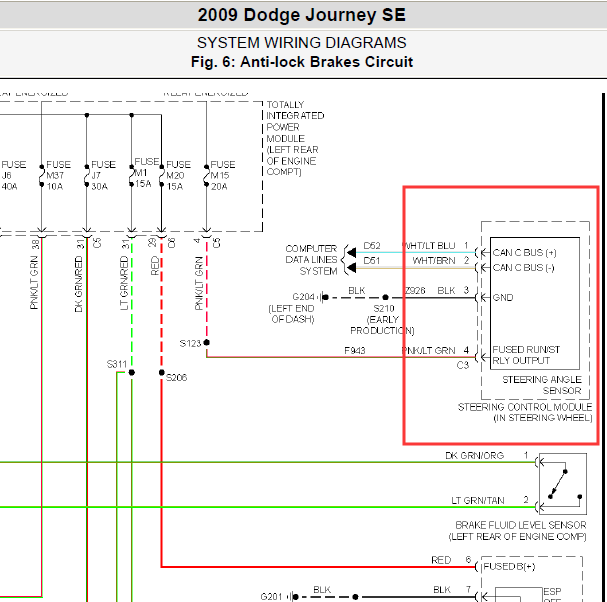Select circuit code D51
The width and height of the screenshot is (607, 602).
click(x=372, y=261)
